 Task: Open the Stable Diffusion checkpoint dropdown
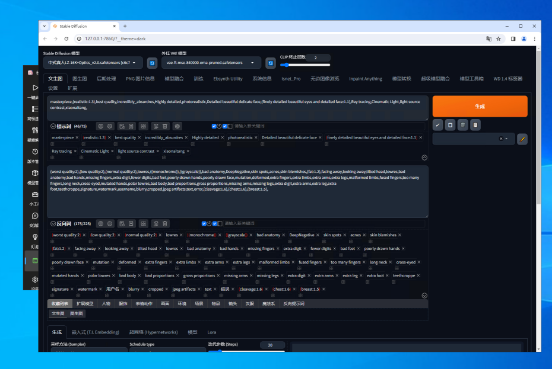point(93,63)
